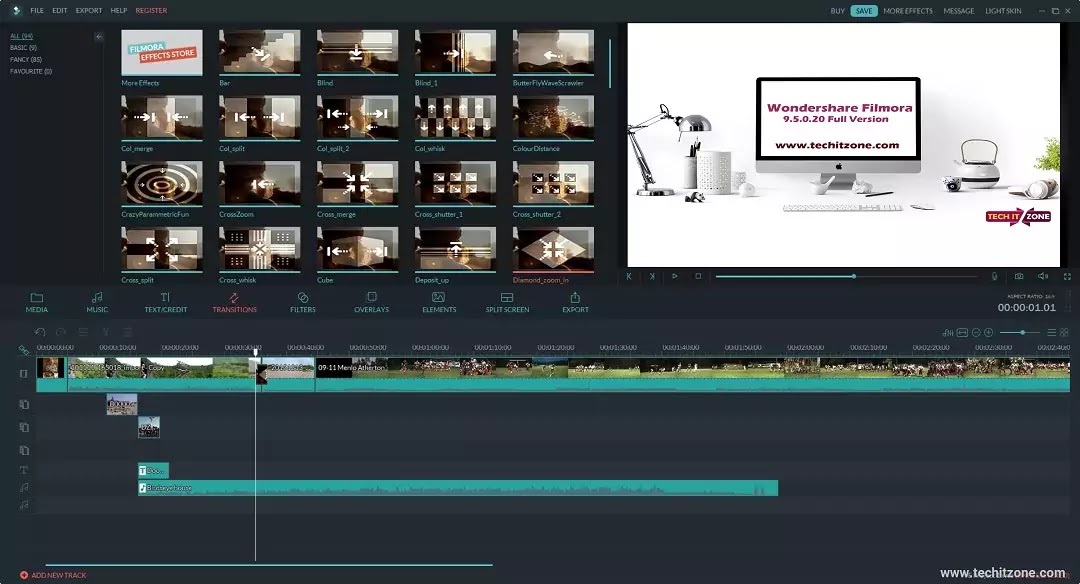Viewport: 1080px width, 584px height.
Task: Switch to Light Skin theme
Action: point(1003,11)
